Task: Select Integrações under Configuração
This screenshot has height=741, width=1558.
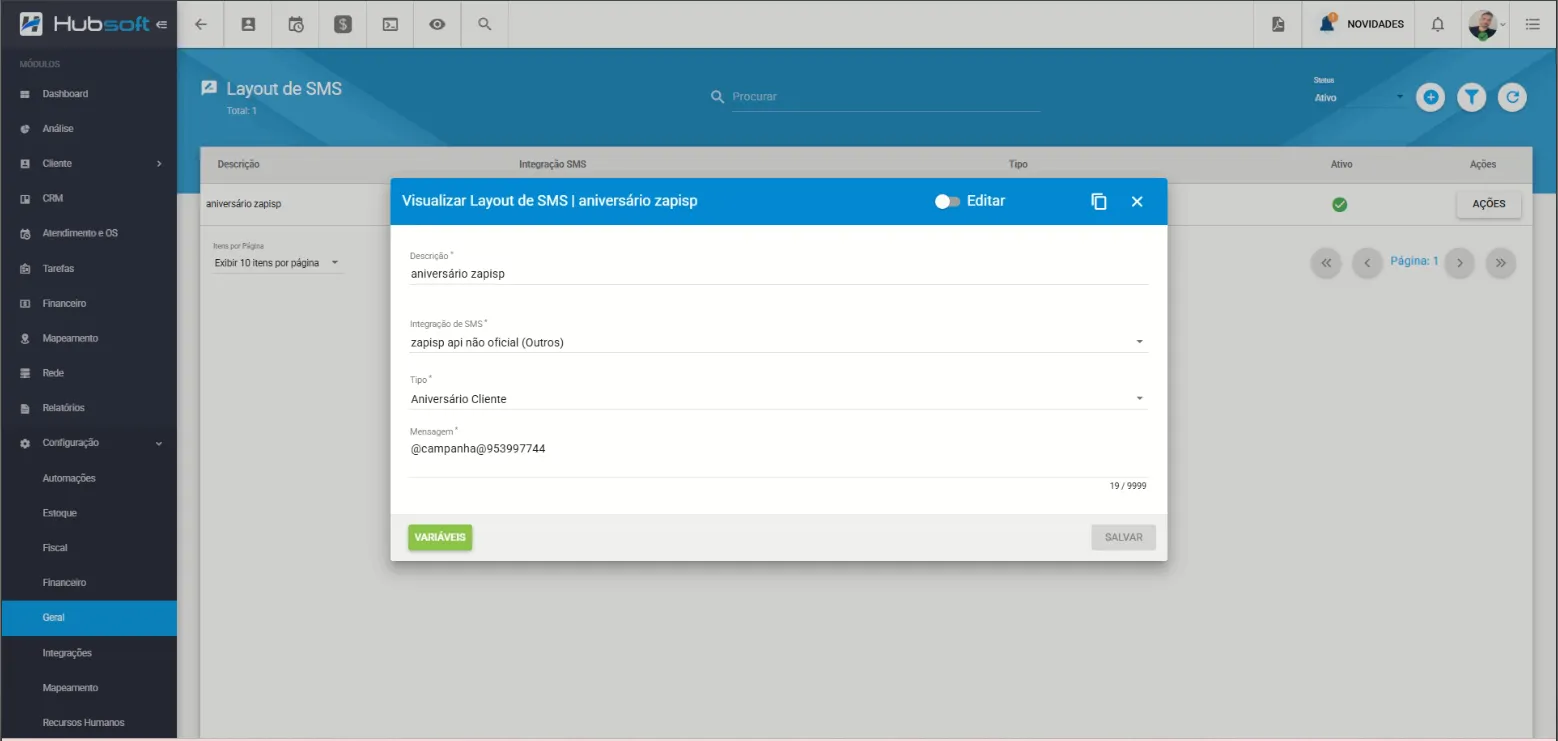Action: point(67,653)
